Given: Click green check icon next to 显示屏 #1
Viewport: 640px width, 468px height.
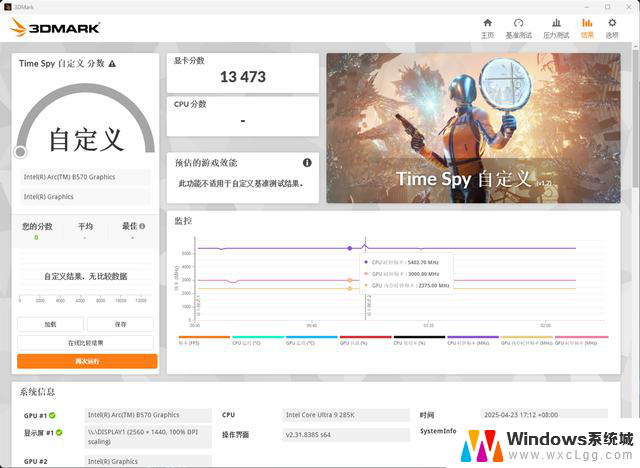Looking at the screenshot, I should 59,433.
